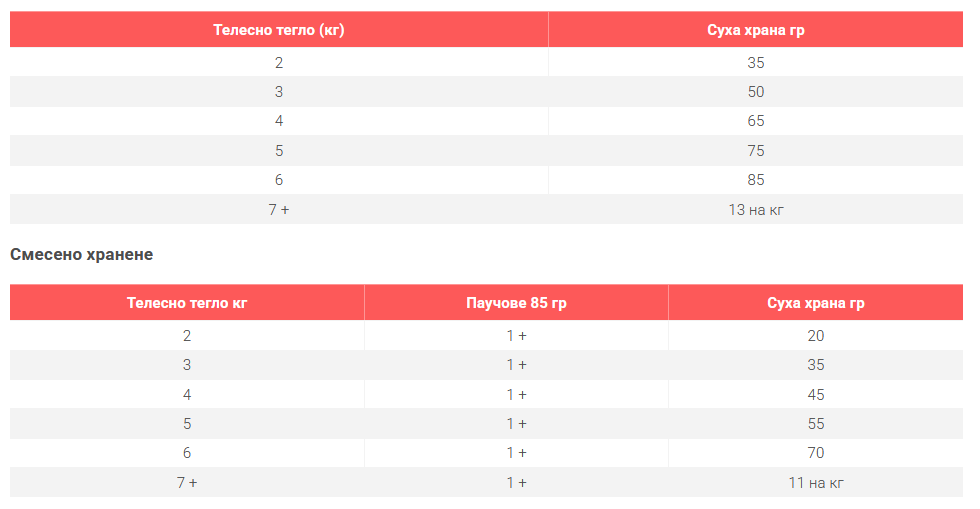Click the 50 dry food value
This screenshot has width=980, height=509.
click(755, 92)
